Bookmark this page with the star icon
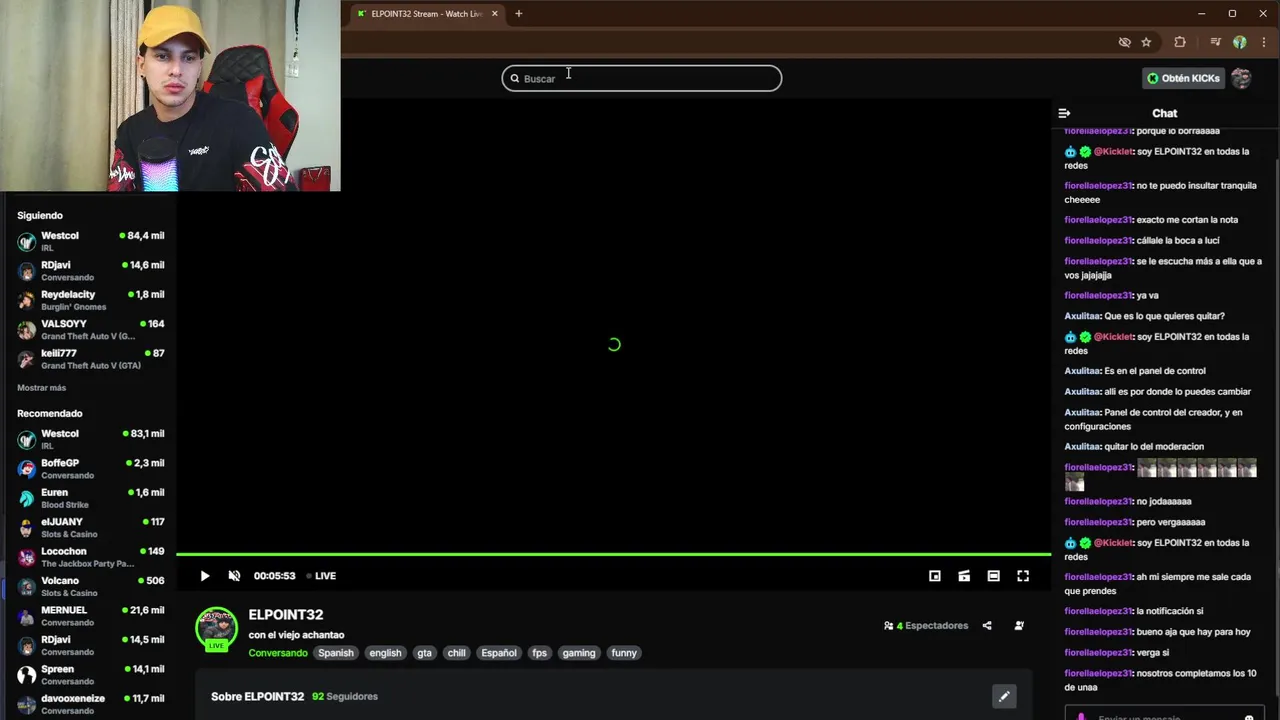 coord(1147,42)
